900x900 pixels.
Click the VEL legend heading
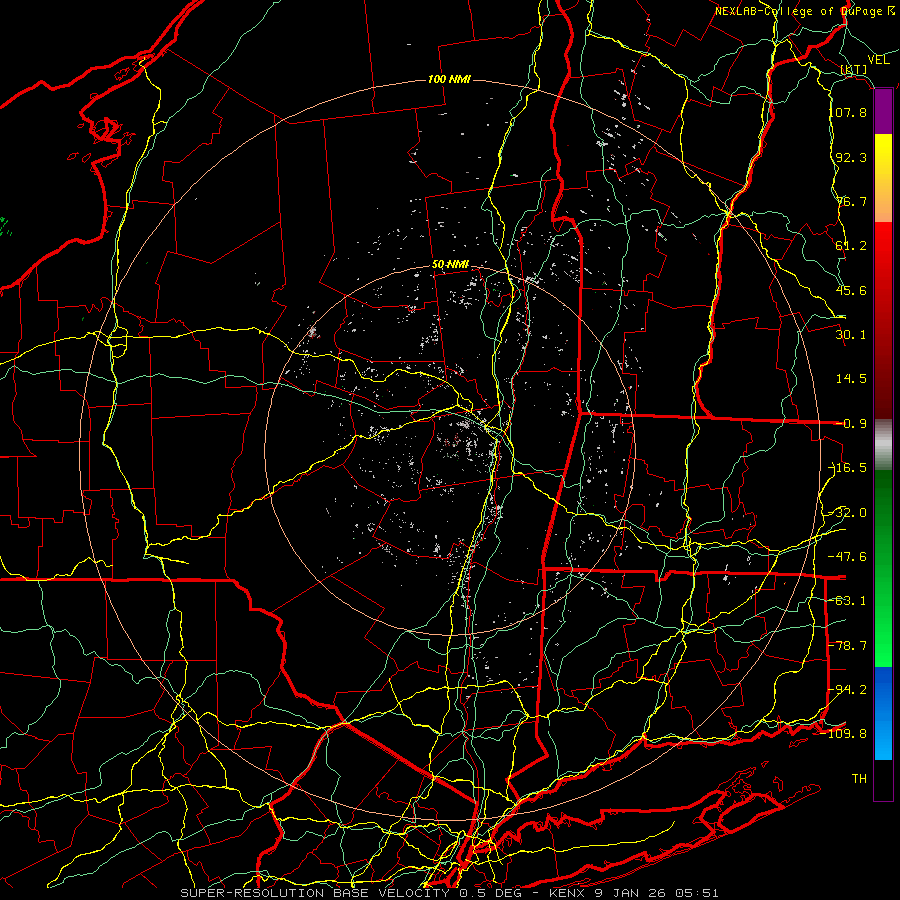(878, 60)
